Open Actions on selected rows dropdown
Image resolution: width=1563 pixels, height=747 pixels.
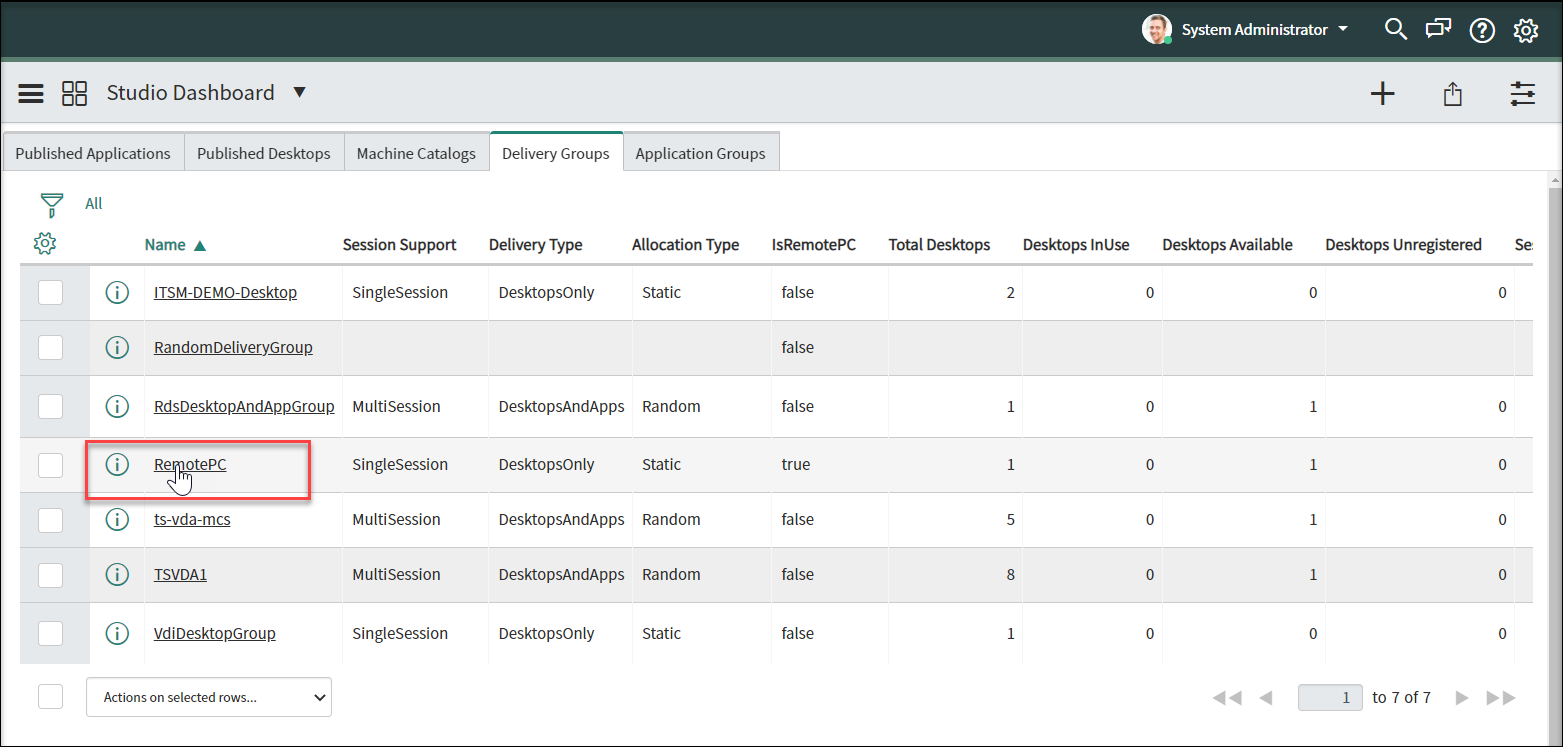208,697
